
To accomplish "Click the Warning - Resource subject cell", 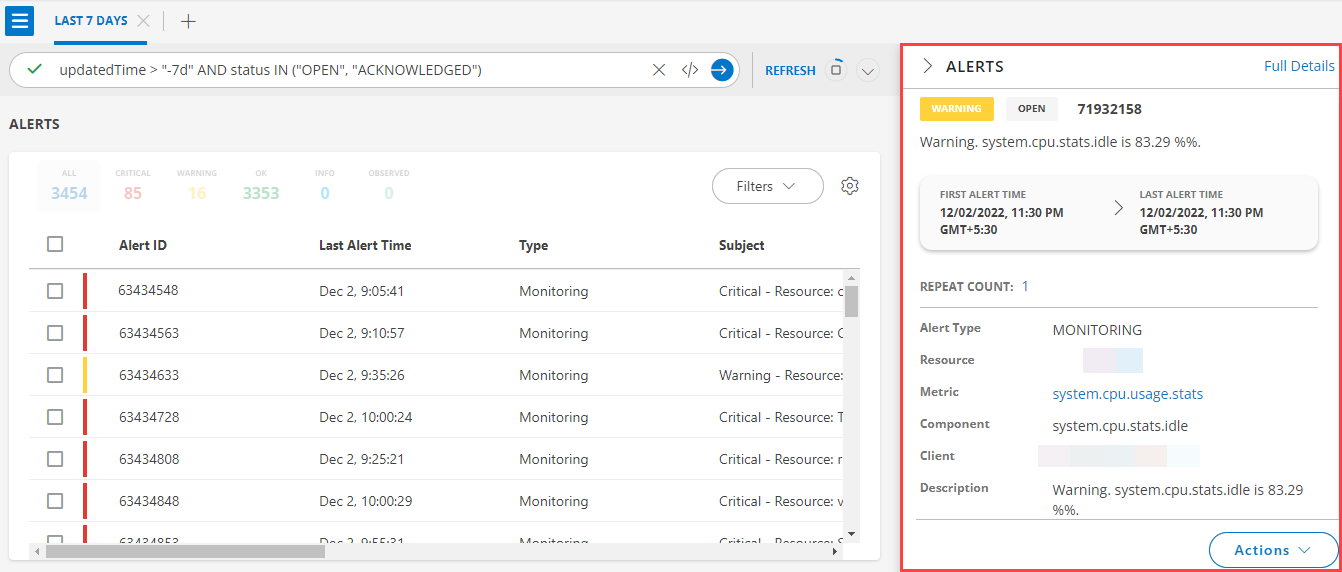I will [781, 375].
